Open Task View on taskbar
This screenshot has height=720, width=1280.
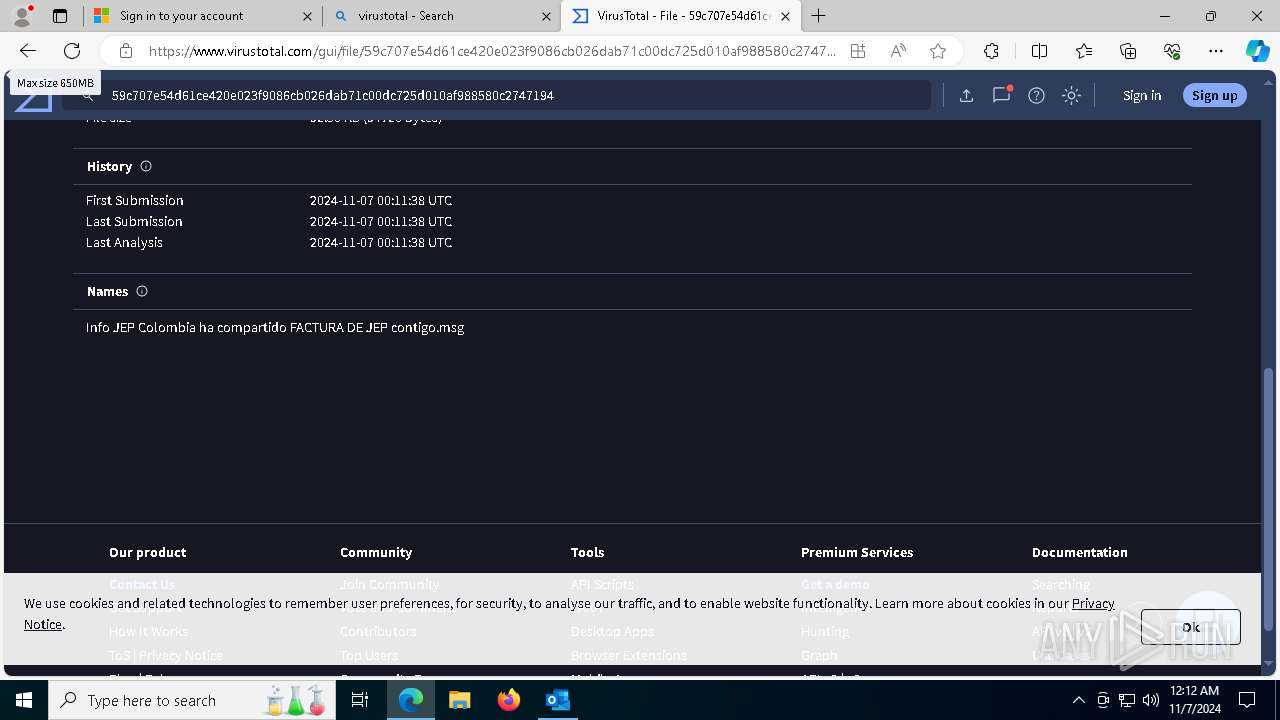(x=361, y=700)
